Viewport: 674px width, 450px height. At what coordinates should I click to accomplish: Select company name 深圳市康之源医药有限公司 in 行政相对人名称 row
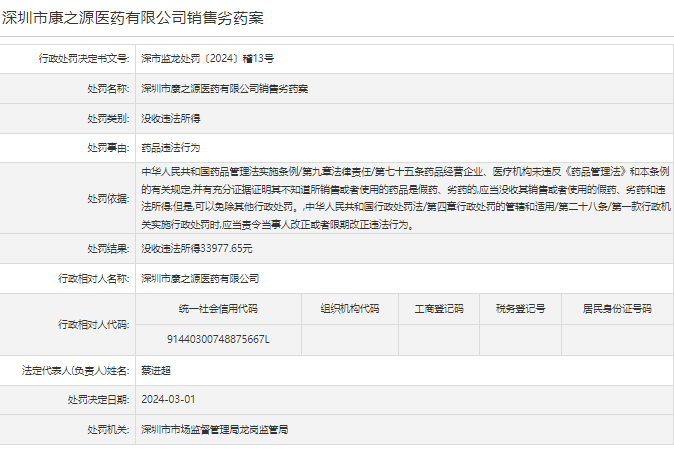click(200, 279)
